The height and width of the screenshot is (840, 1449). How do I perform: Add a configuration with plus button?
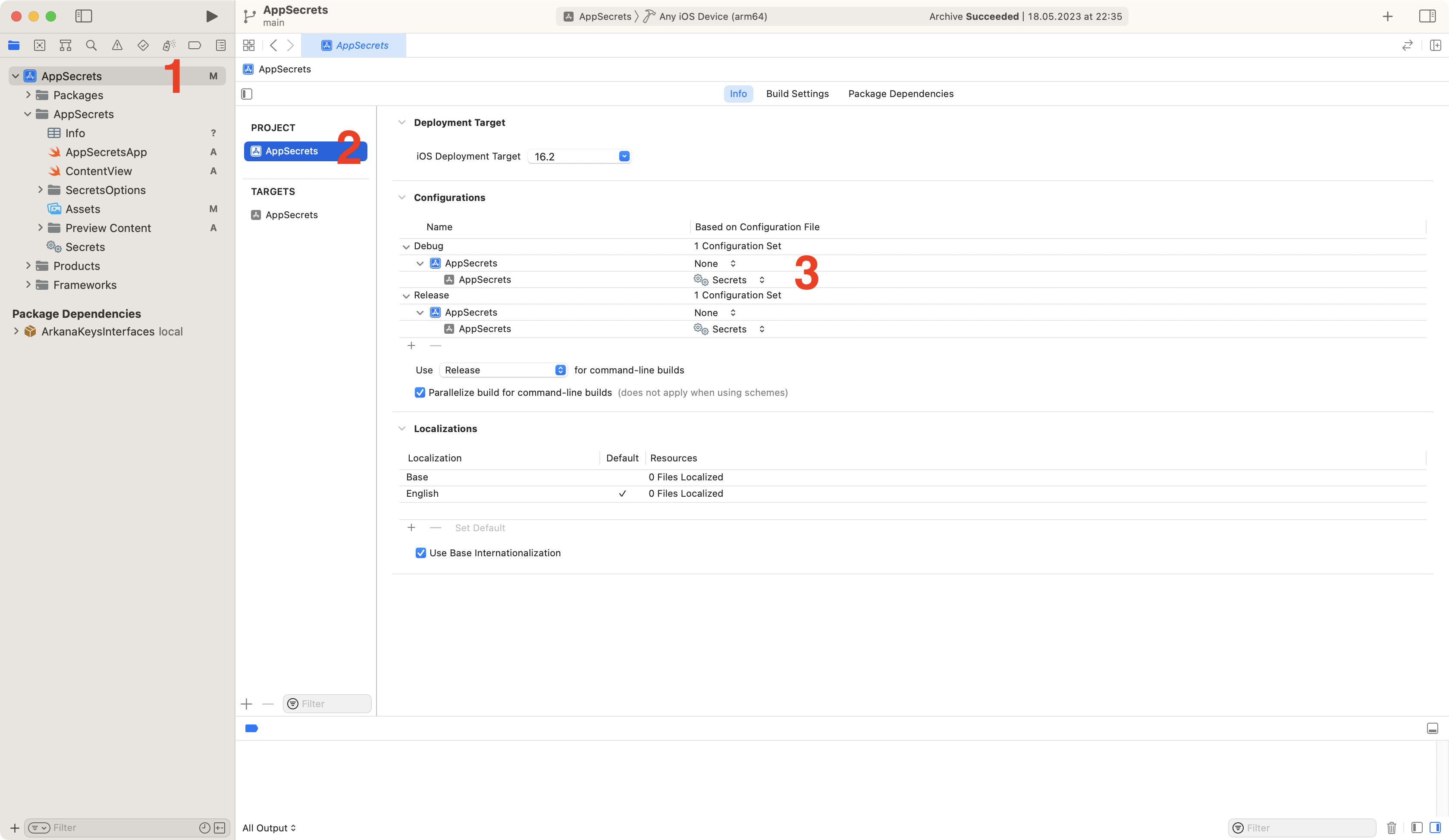pos(411,345)
